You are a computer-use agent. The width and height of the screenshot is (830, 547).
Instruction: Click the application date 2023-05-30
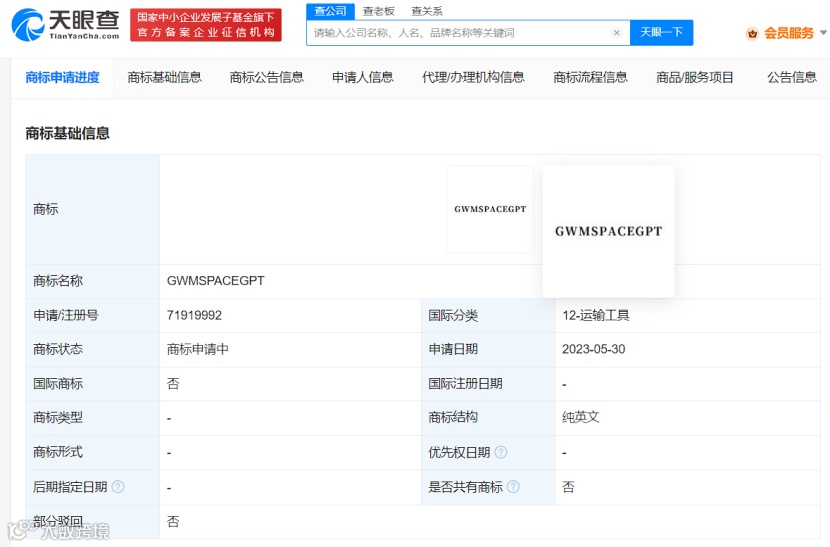pyautogui.click(x=593, y=349)
